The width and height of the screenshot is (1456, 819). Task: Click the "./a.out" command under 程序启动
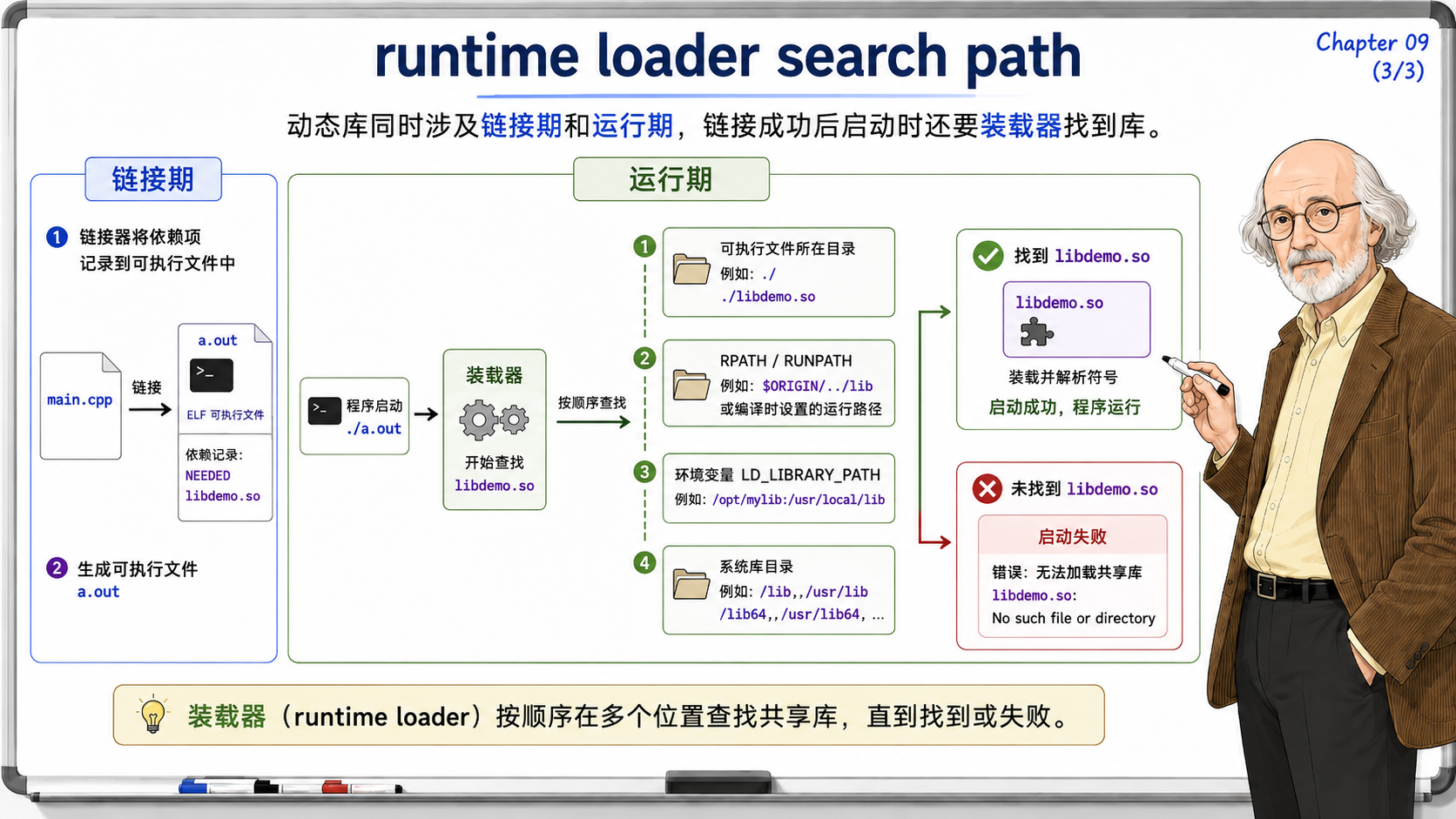pos(374,428)
